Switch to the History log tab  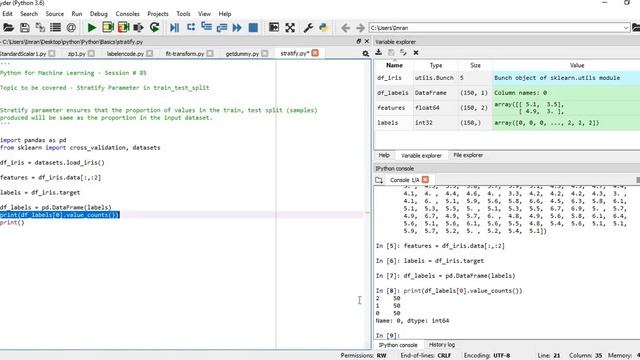(x=442, y=345)
